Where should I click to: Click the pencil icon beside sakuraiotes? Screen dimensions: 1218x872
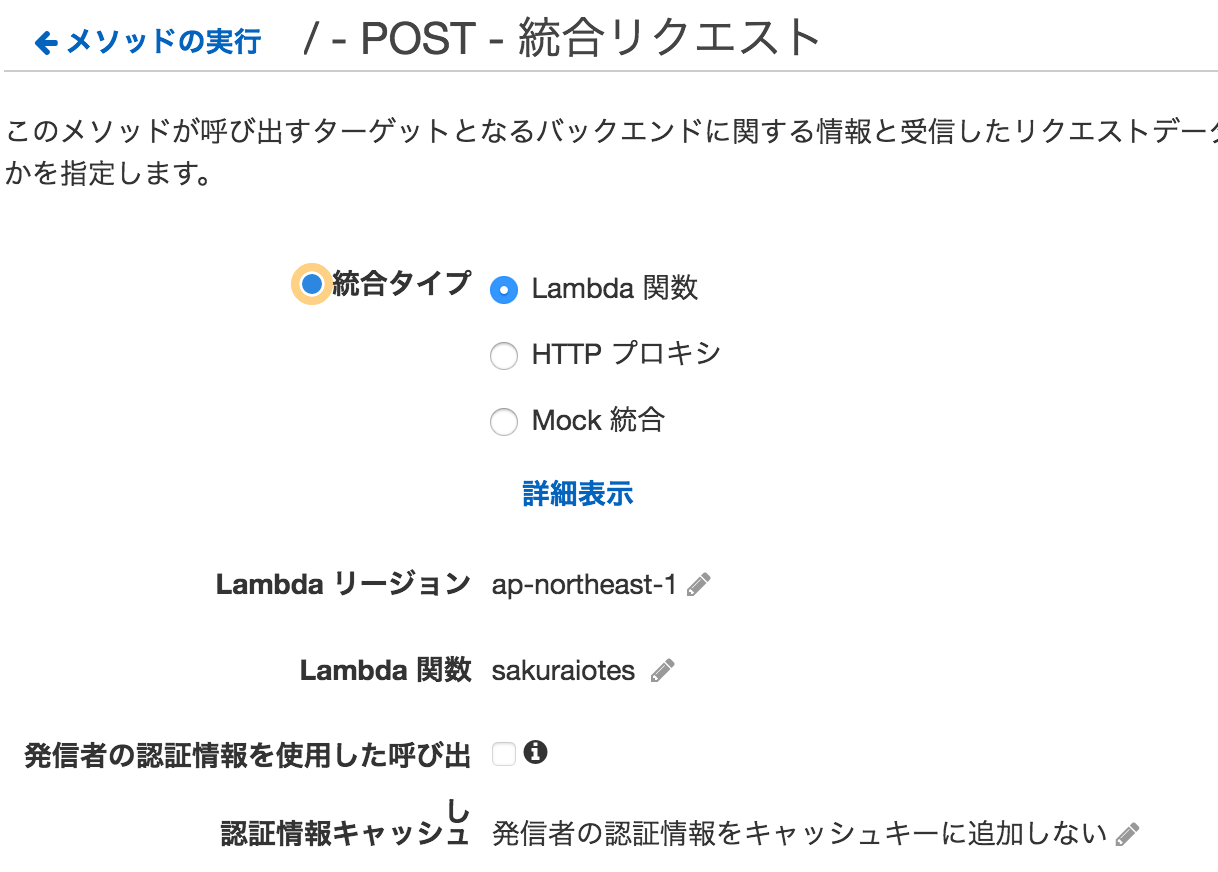pos(662,671)
